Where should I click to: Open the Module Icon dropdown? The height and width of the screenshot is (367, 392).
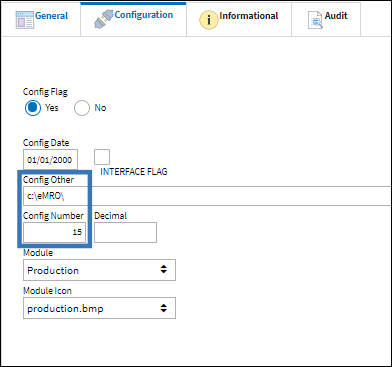tap(99, 308)
